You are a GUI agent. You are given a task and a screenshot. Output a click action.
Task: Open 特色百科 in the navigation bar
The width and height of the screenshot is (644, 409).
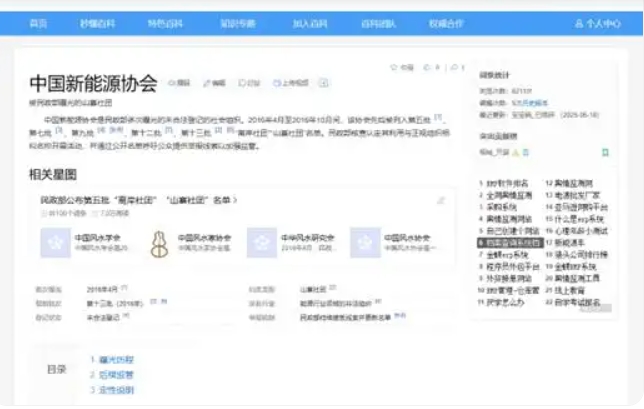point(165,23)
